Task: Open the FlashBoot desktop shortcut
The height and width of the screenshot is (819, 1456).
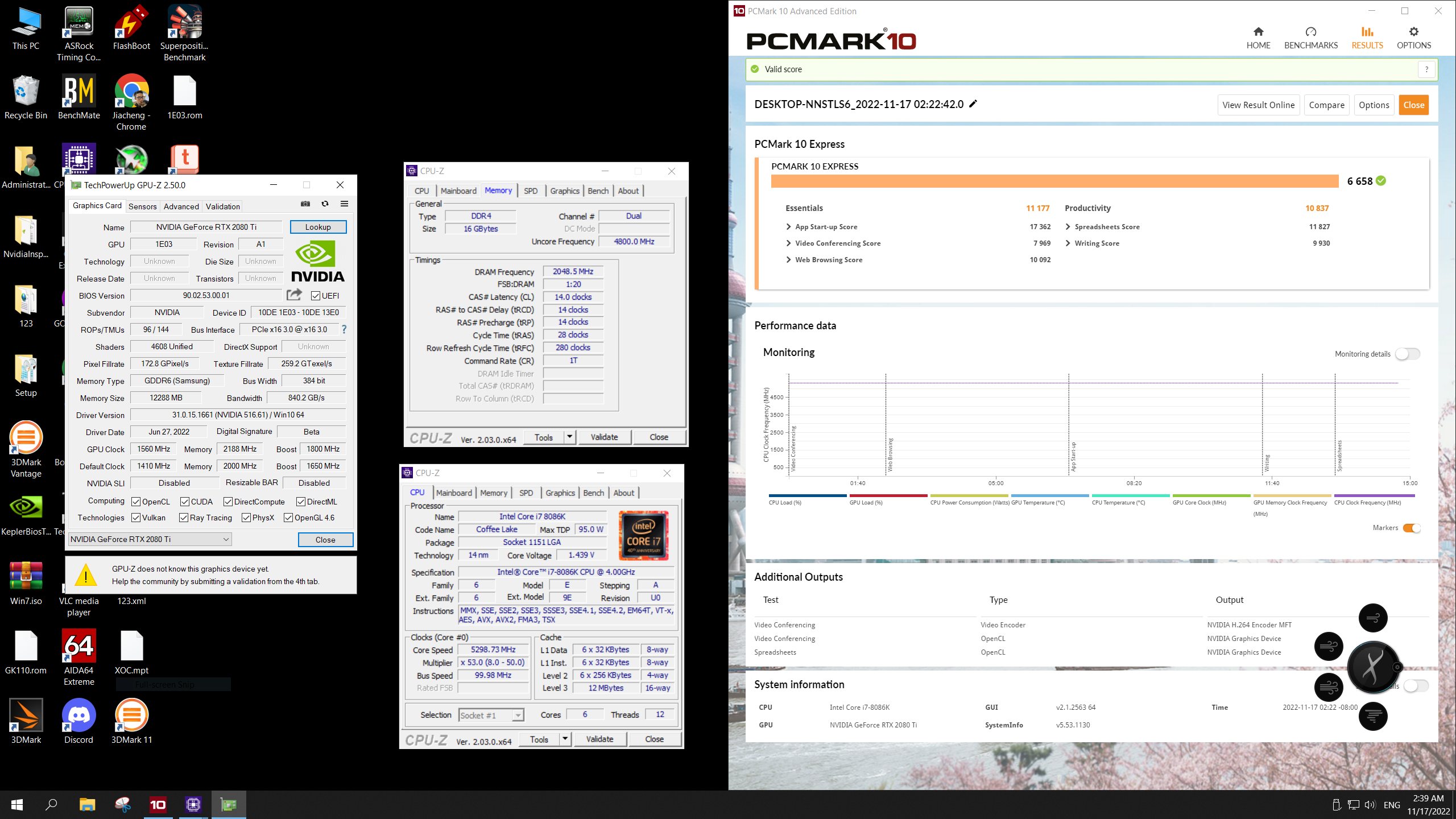Action: click(x=131, y=27)
